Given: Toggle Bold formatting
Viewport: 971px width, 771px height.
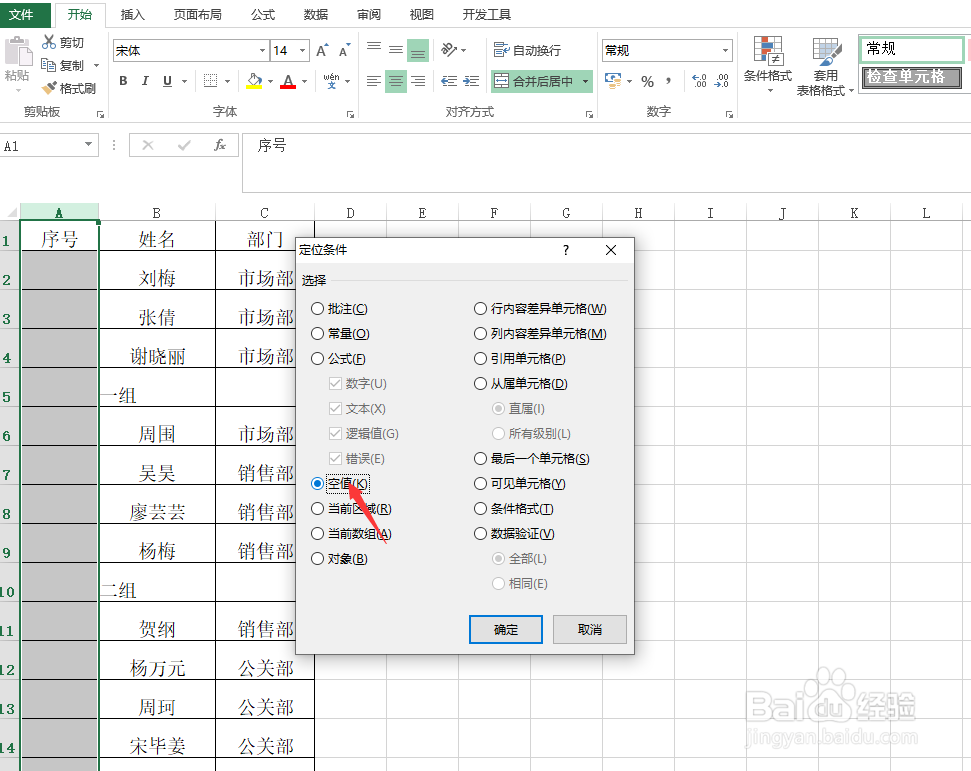Looking at the screenshot, I should (x=123, y=81).
